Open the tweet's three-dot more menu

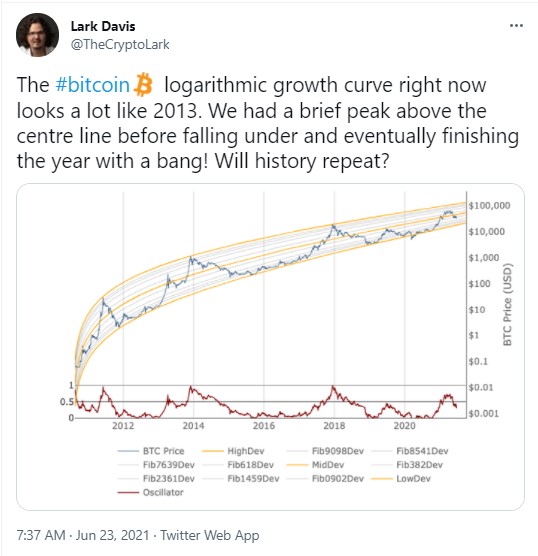(516, 26)
